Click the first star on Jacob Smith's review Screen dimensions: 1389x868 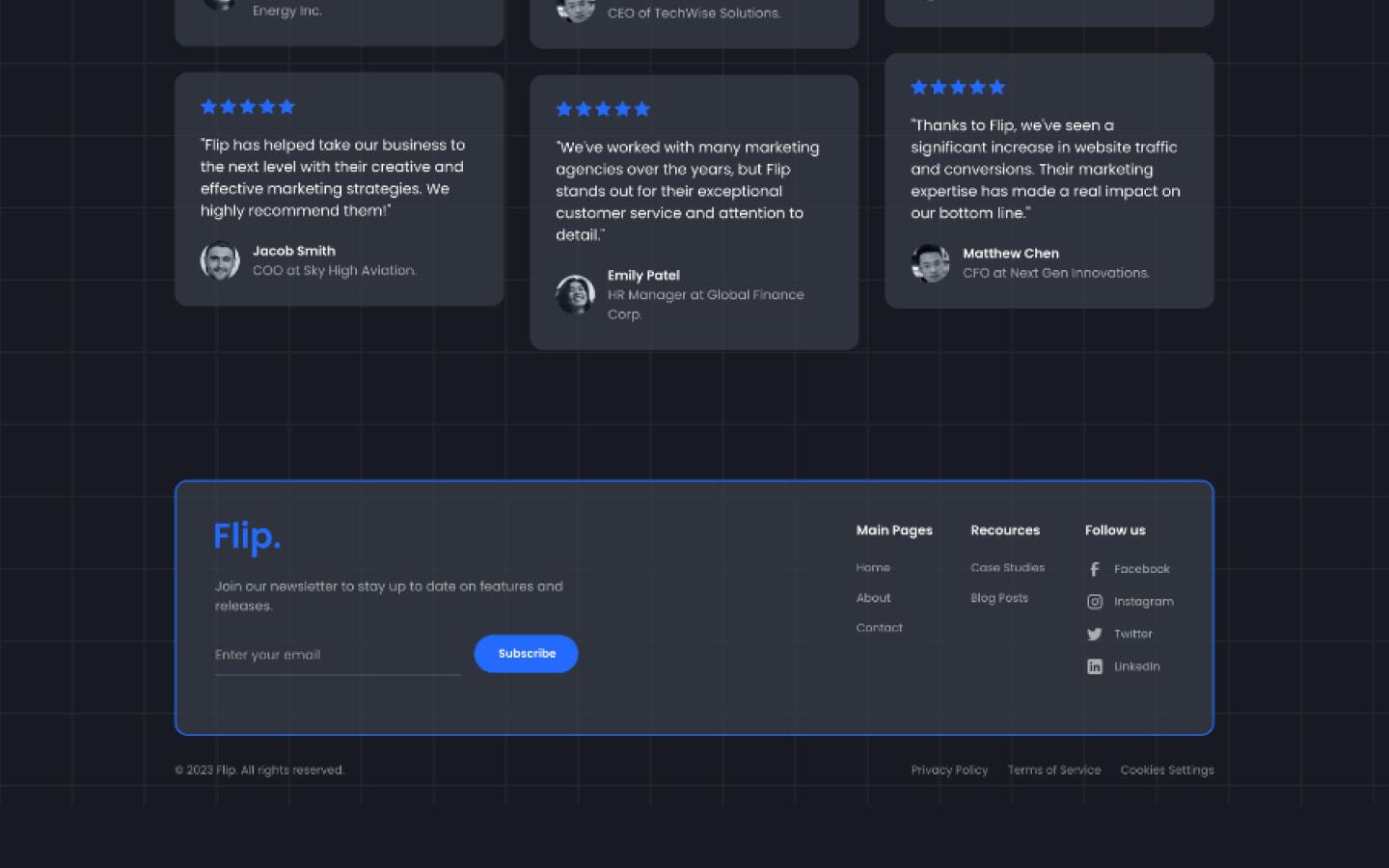click(x=206, y=106)
